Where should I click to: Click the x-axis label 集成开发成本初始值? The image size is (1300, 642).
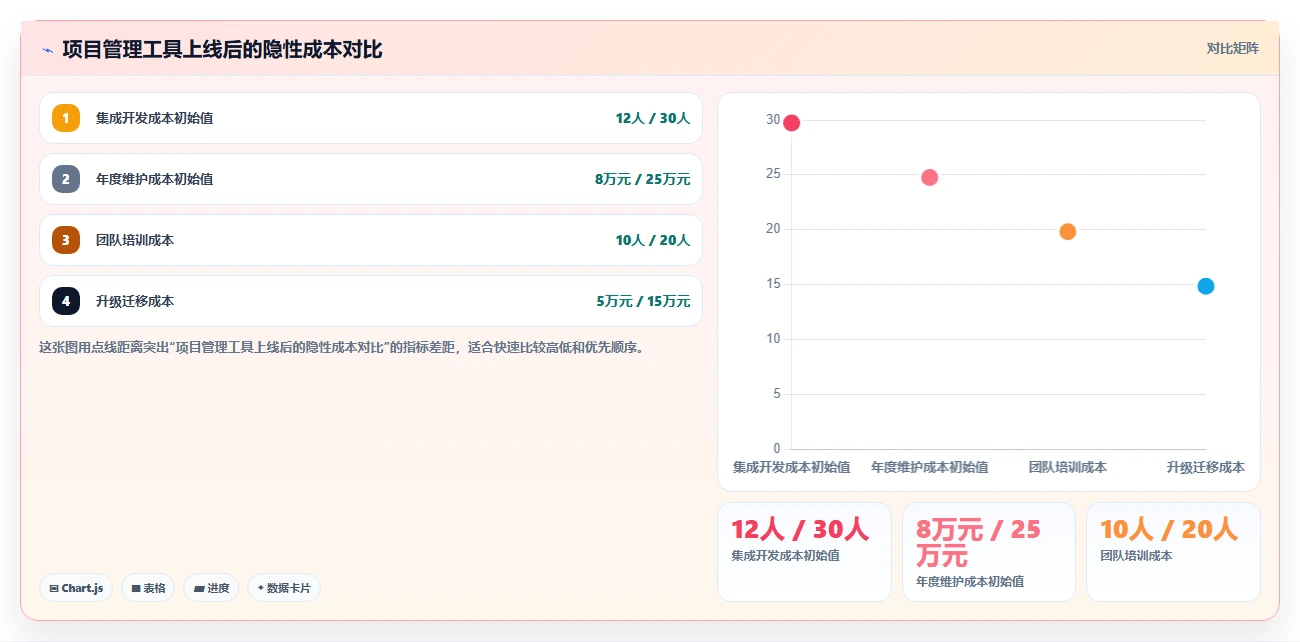791,467
